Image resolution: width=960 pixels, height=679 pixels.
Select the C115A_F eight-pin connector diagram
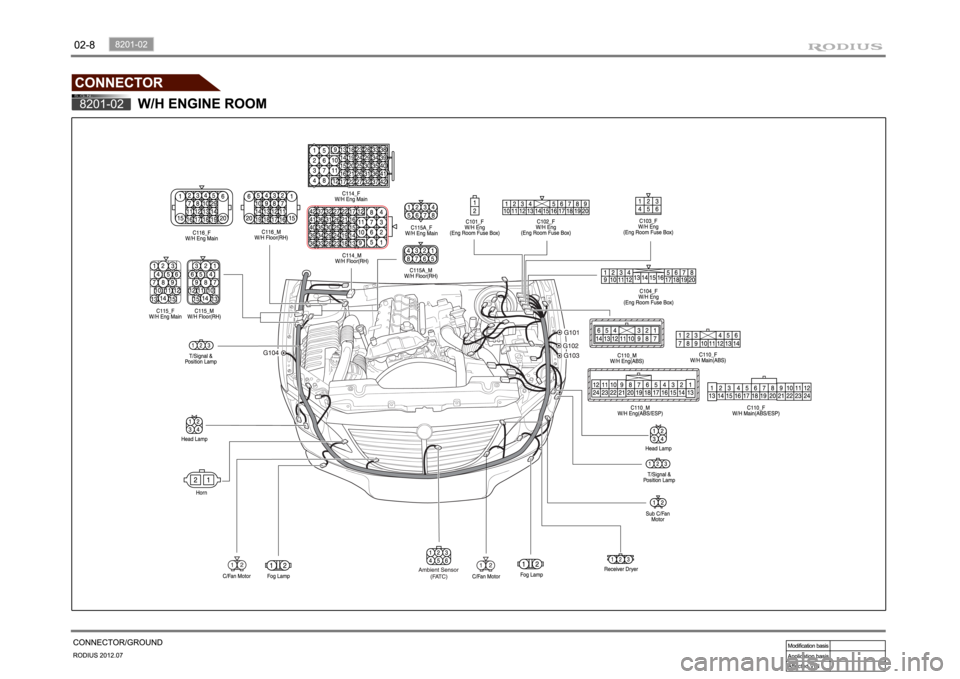(x=421, y=211)
